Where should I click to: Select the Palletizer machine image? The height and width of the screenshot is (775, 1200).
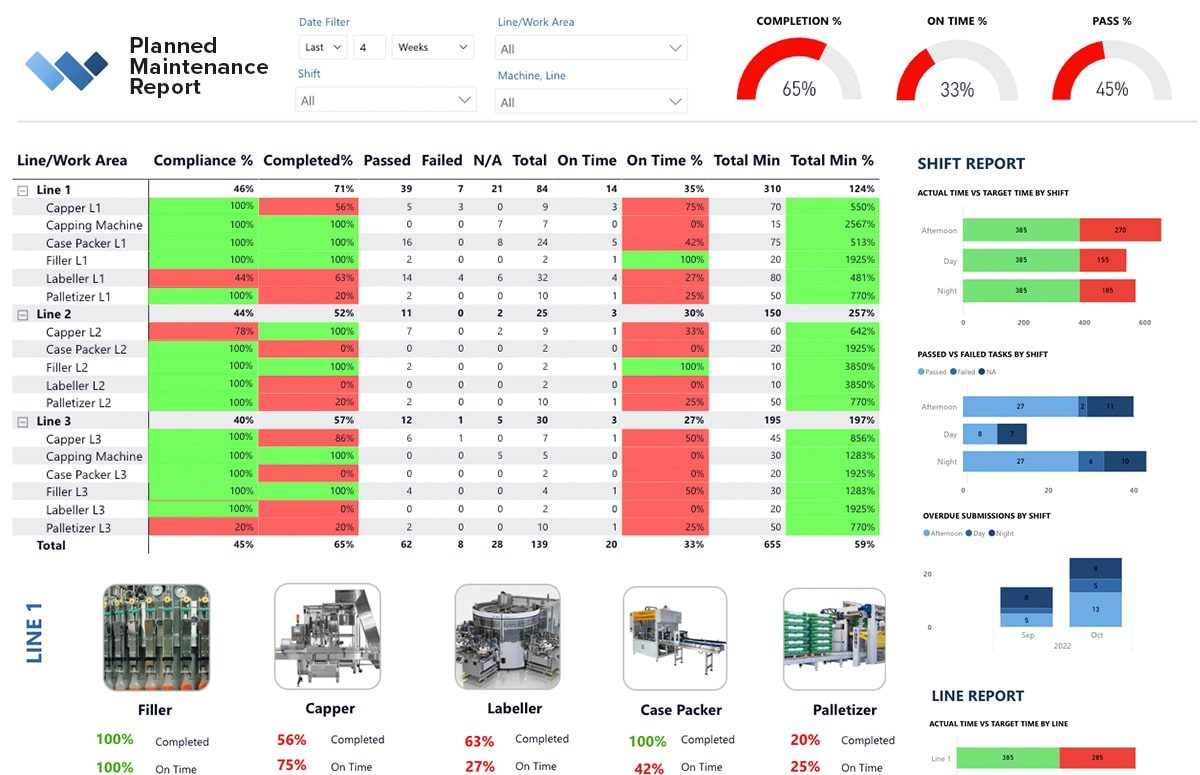coord(834,638)
